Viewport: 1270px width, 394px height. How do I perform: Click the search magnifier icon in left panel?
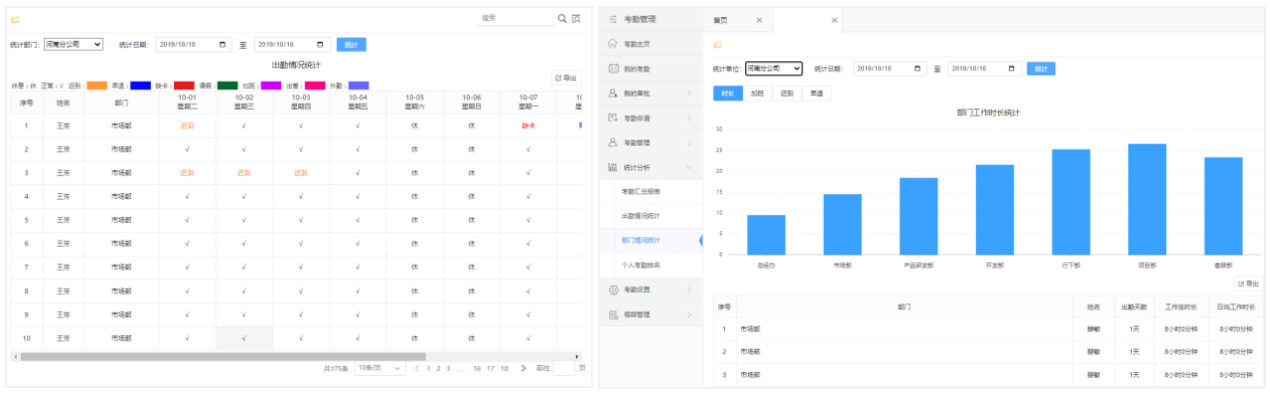(562, 19)
